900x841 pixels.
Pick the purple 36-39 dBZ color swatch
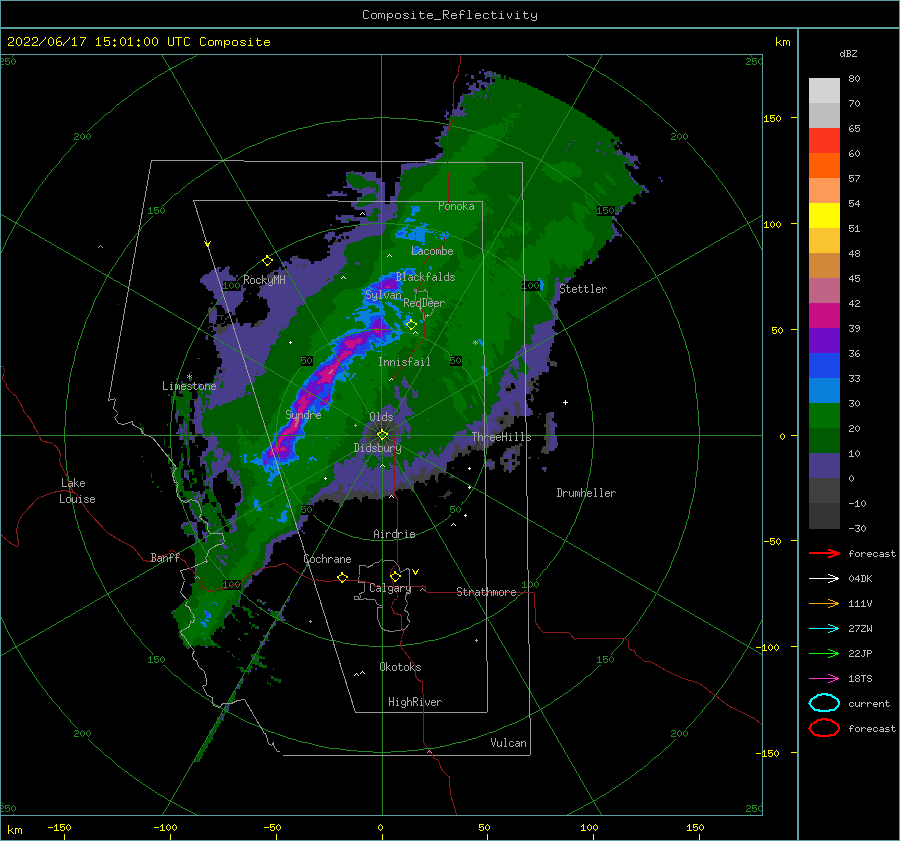point(824,341)
